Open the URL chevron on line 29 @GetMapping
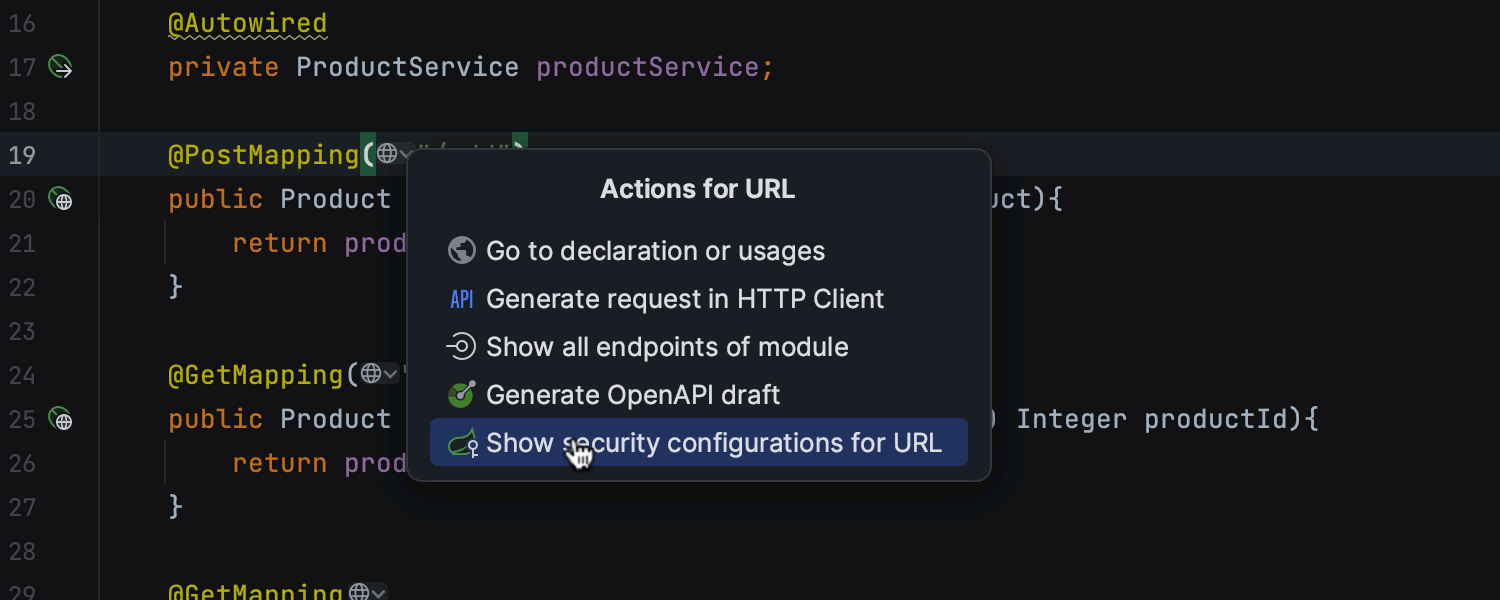 (380, 593)
